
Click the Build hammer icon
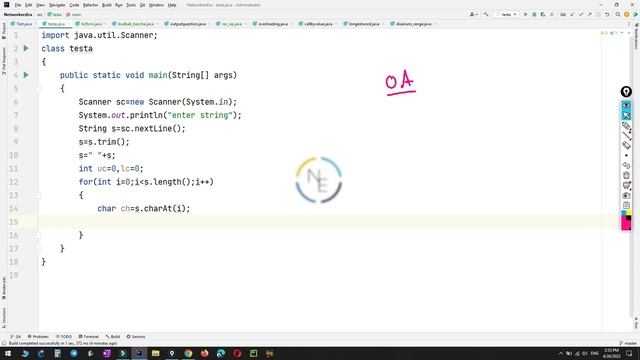486,14
